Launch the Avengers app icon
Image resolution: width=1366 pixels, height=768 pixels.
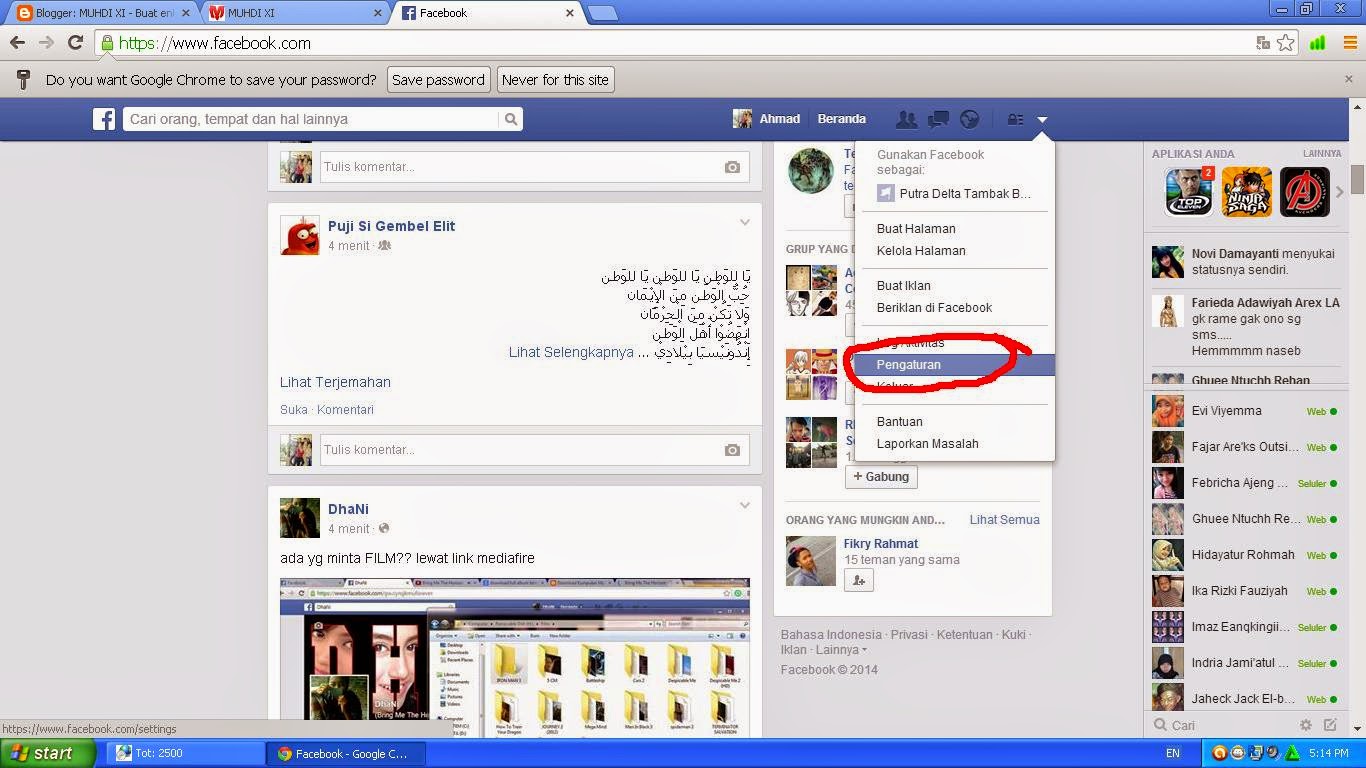(1305, 192)
